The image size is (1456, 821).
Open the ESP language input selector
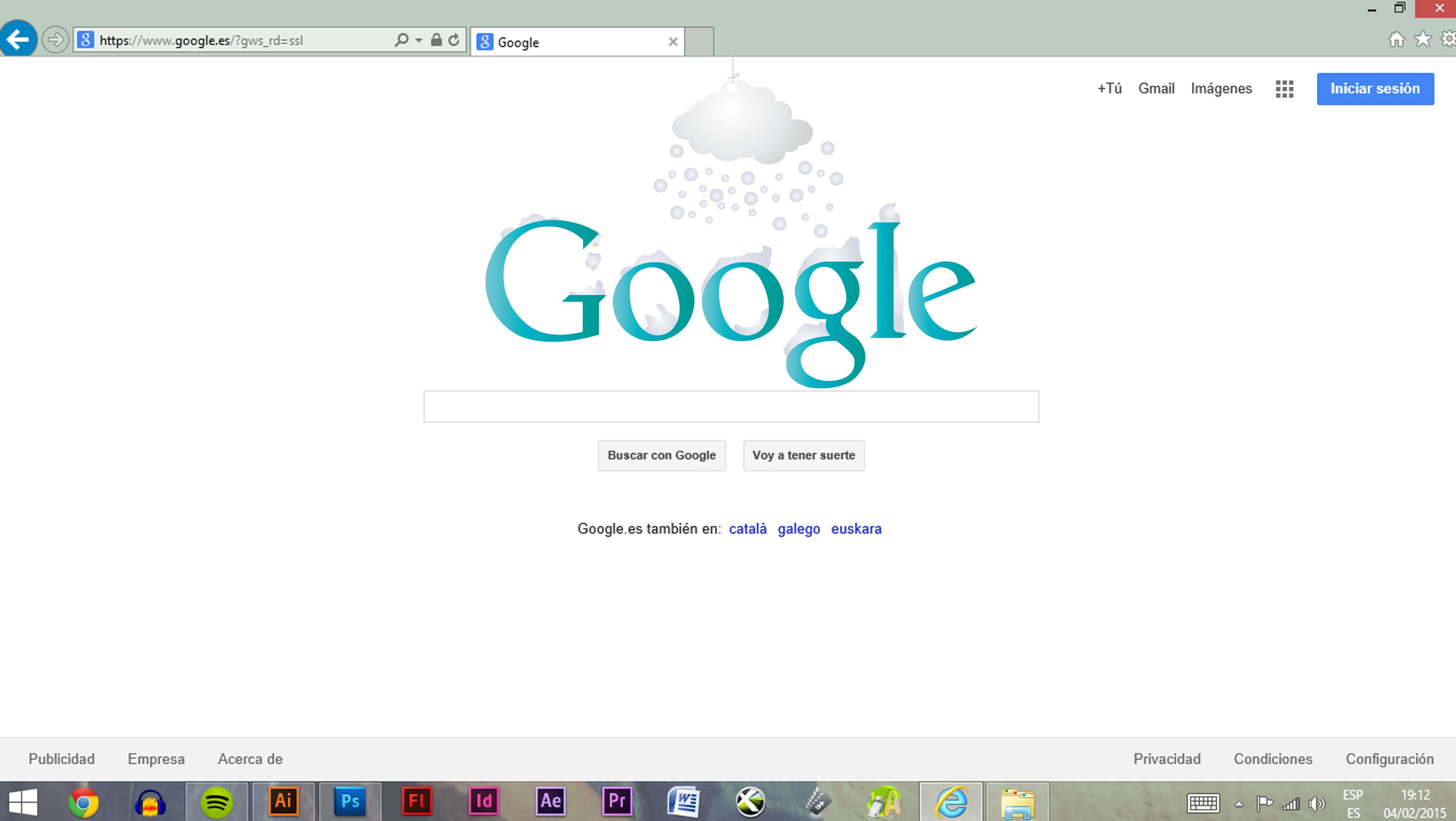1353,803
